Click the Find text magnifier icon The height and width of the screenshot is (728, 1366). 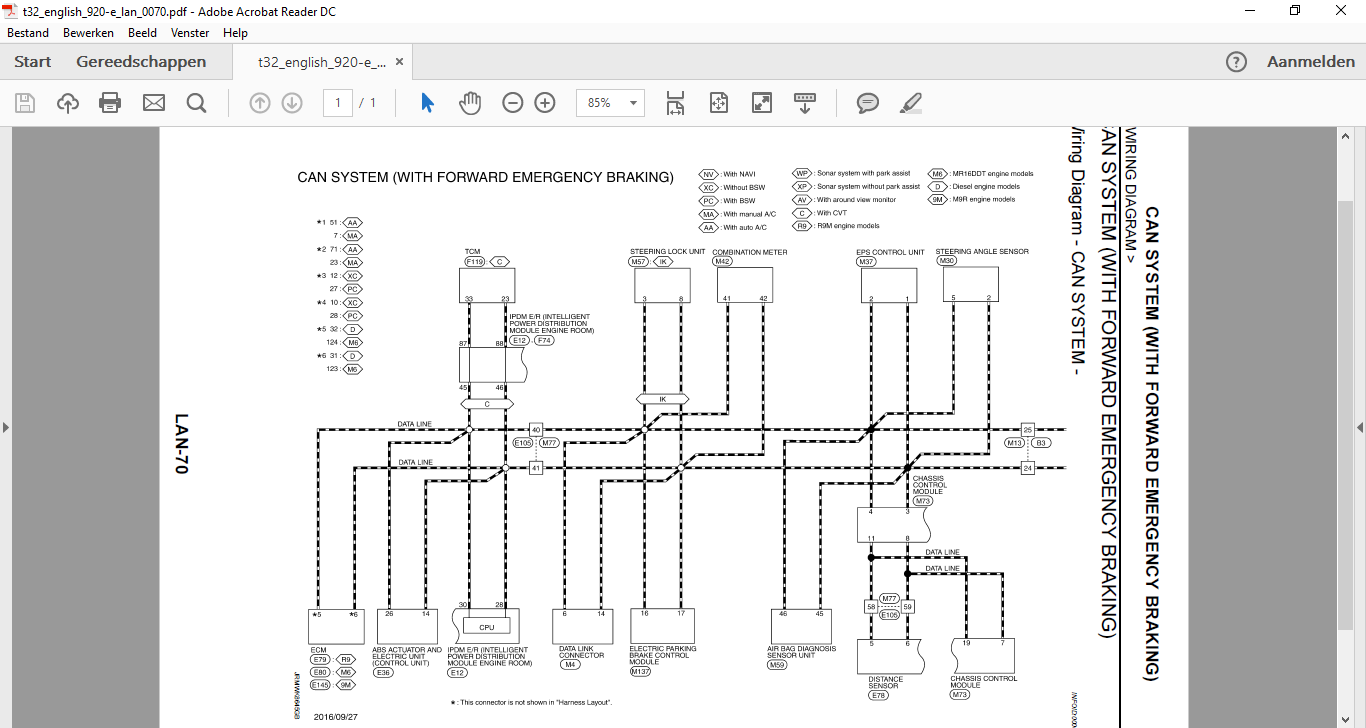click(196, 103)
